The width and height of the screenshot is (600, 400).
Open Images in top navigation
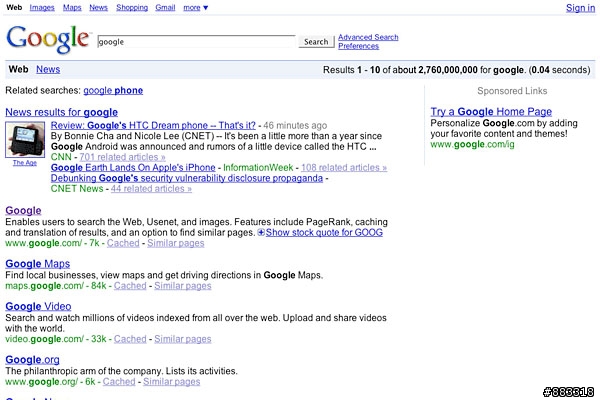(x=42, y=8)
